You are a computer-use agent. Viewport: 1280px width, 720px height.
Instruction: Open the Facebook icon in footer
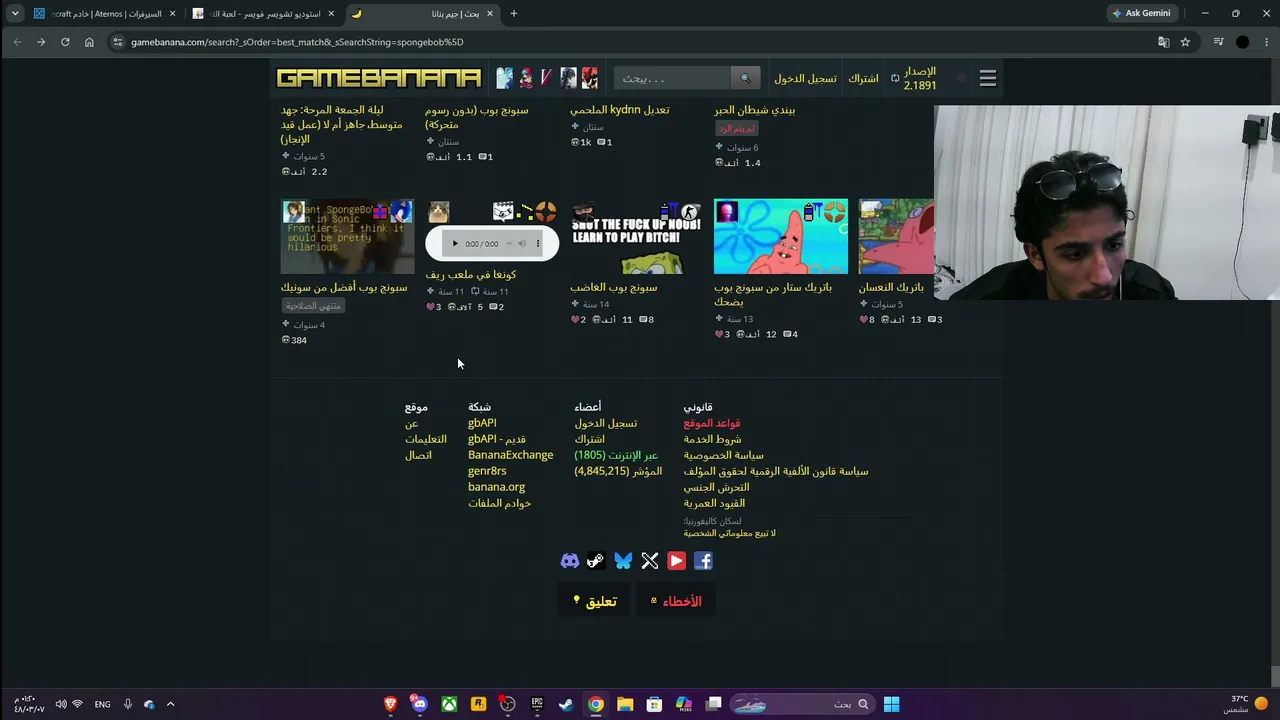pos(704,561)
